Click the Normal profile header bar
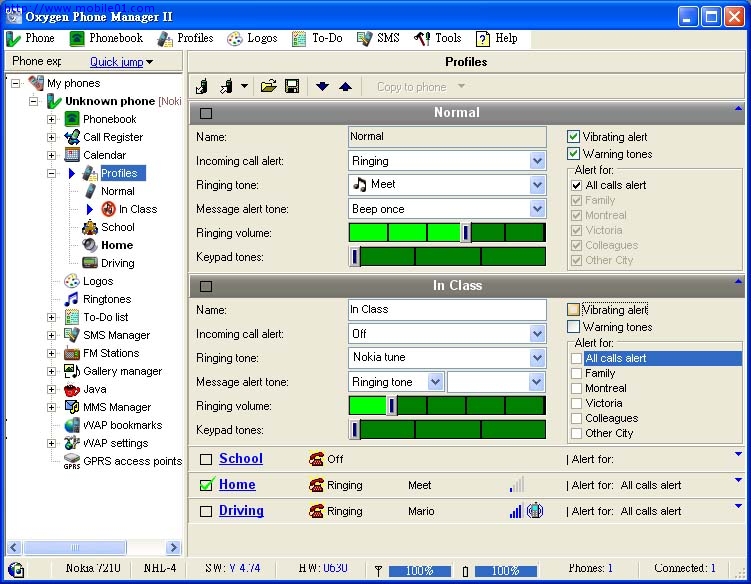Screen dimensions: 751x584 click(x=466, y=113)
